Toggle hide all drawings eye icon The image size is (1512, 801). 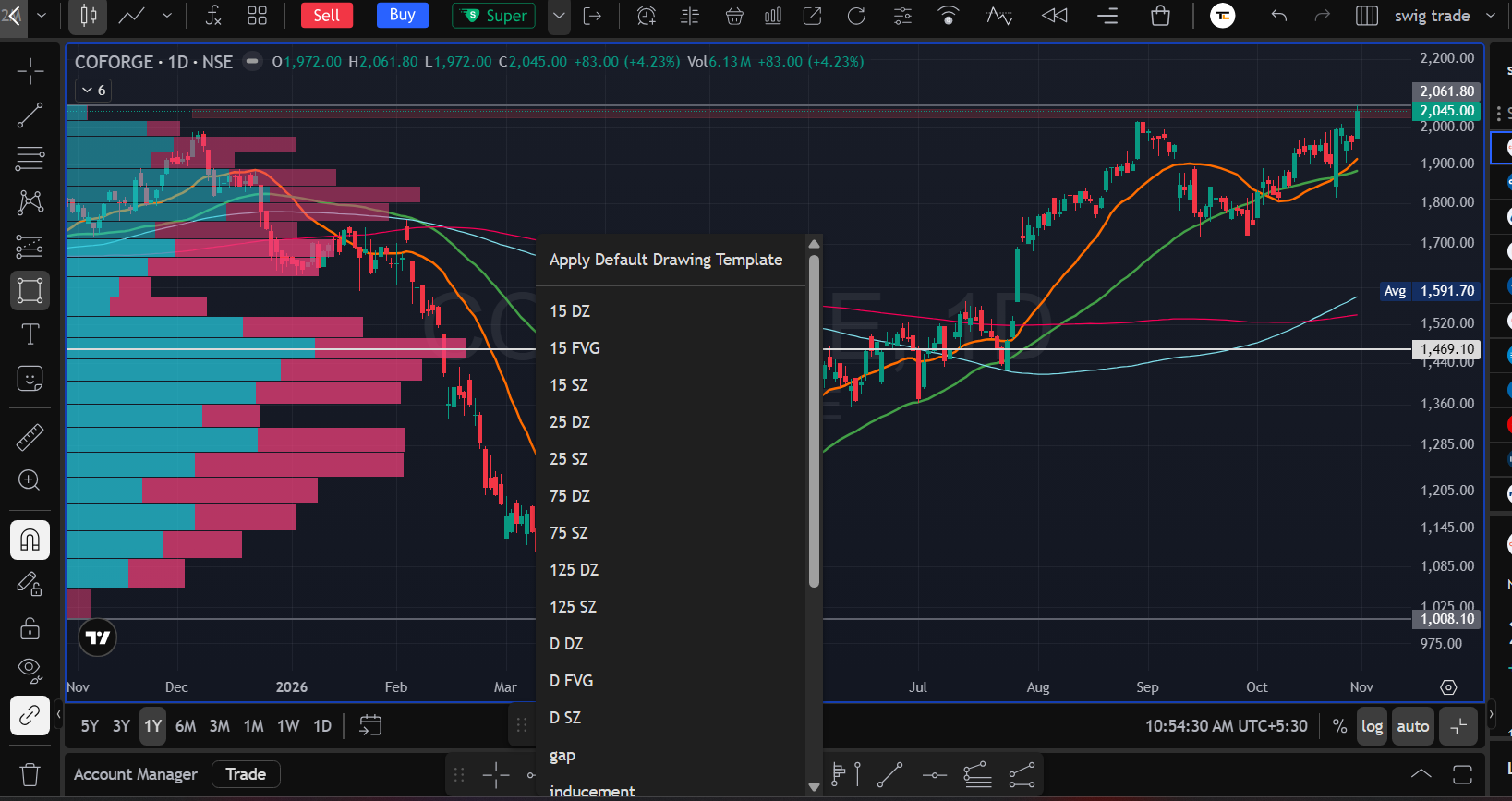pyautogui.click(x=30, y=671)
